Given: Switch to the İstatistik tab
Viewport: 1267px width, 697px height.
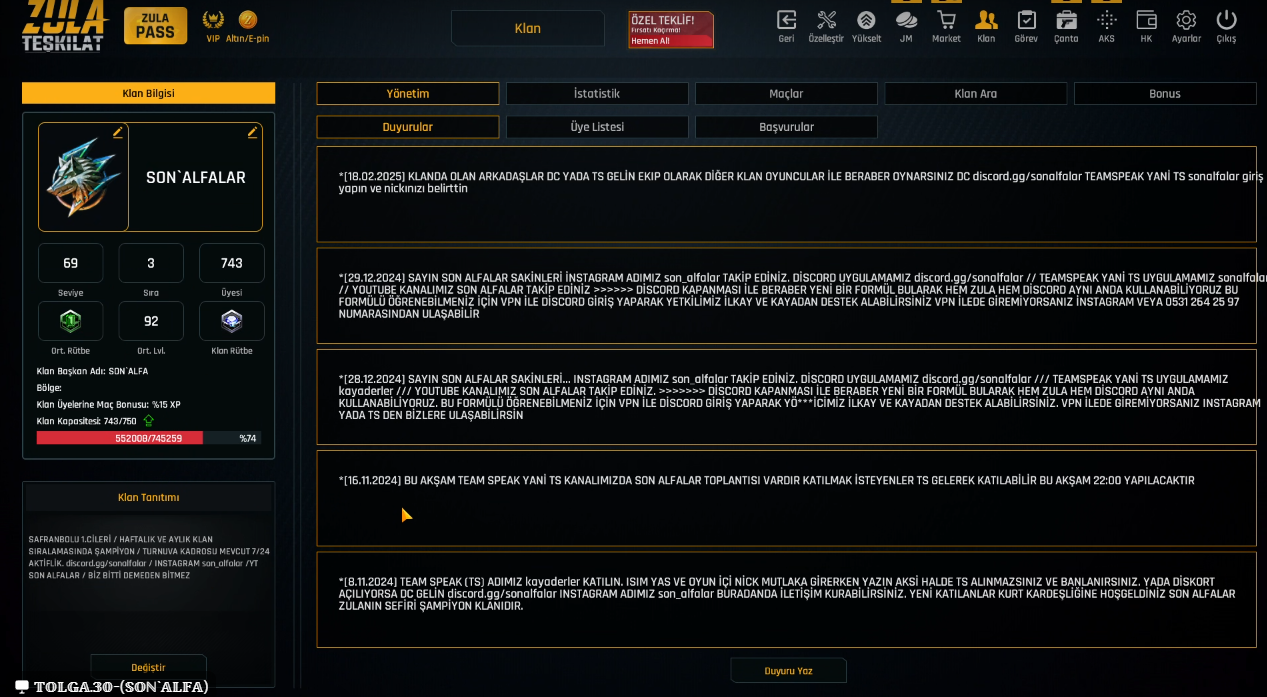Looking at the screenshot, I should point(597,94).
